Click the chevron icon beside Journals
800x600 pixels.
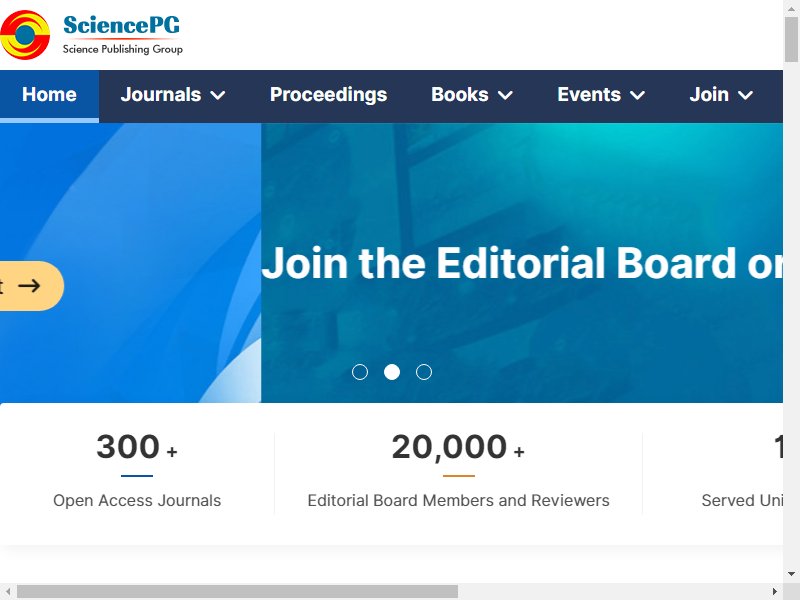pyautogui.click(x=218, y=95)
